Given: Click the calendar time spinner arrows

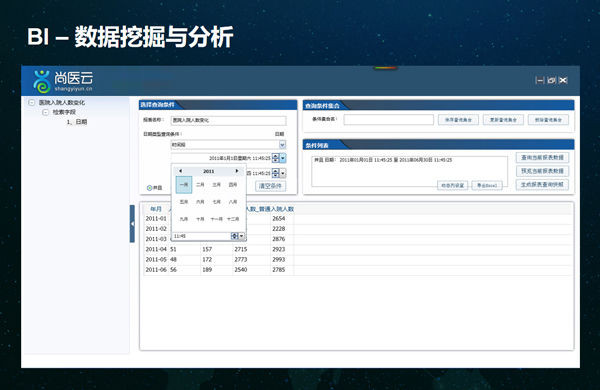Looking at the screenshot, I should 235,236.
